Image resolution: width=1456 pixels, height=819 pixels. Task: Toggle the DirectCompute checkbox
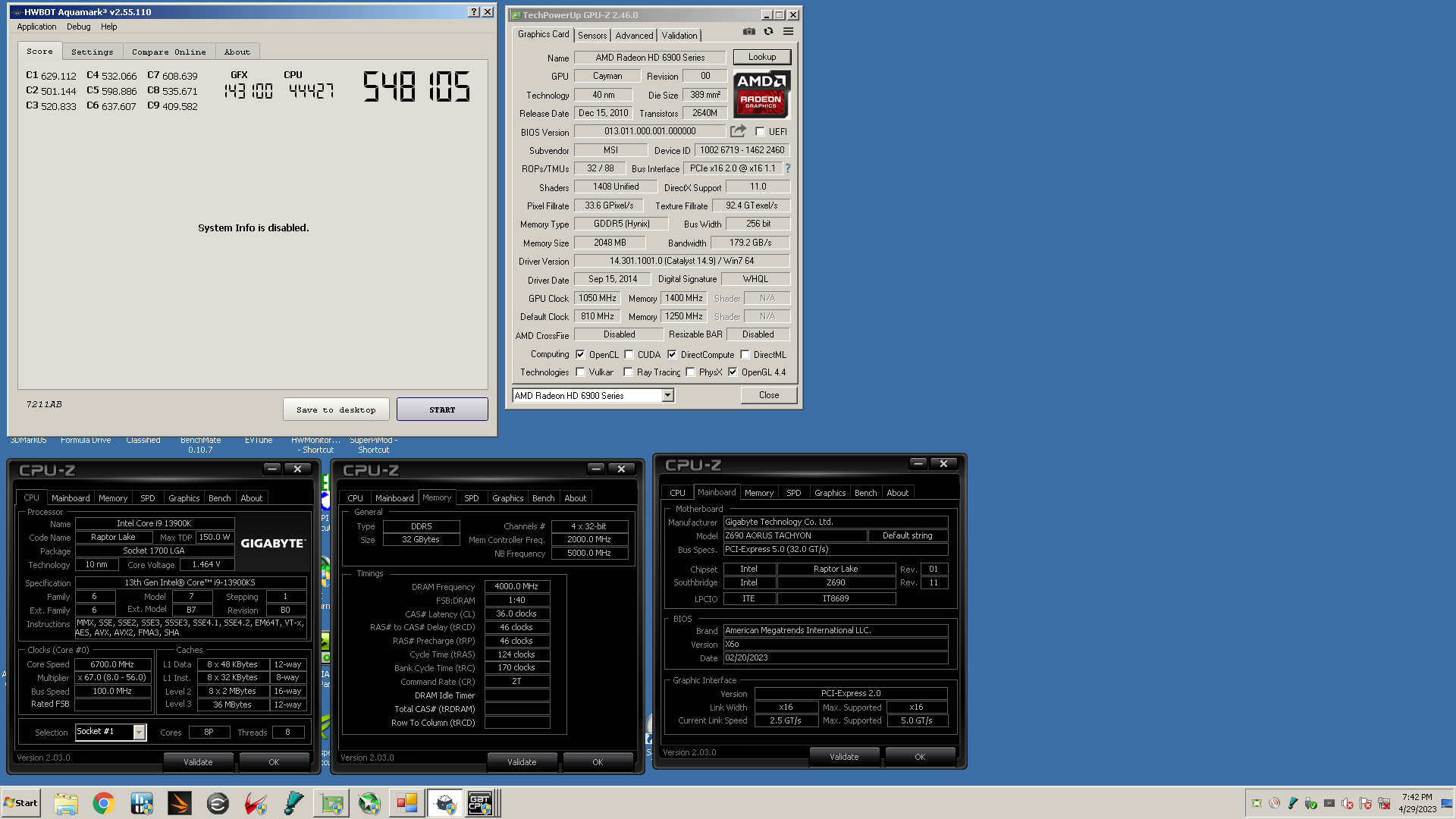coord(672,355)
